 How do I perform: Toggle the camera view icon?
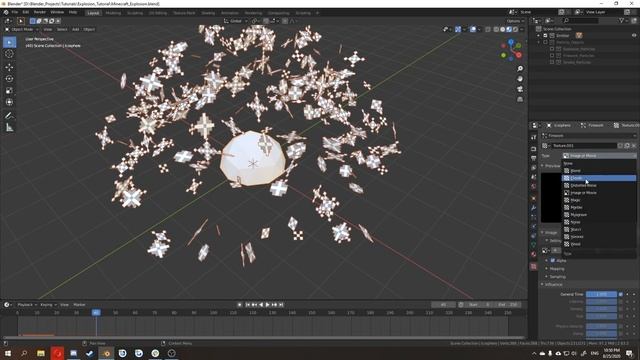(x=520, y=89)
